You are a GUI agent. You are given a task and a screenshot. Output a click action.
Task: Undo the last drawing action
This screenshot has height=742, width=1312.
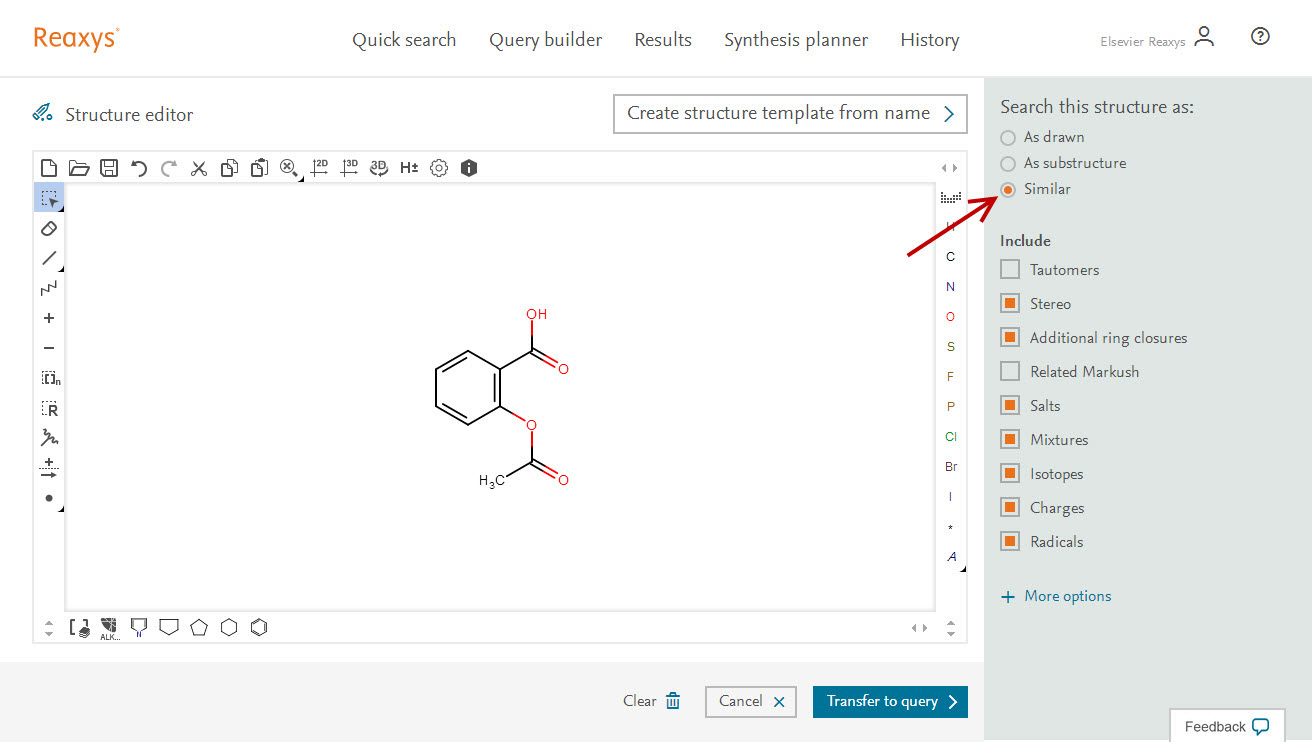click(x=139, y=168)
